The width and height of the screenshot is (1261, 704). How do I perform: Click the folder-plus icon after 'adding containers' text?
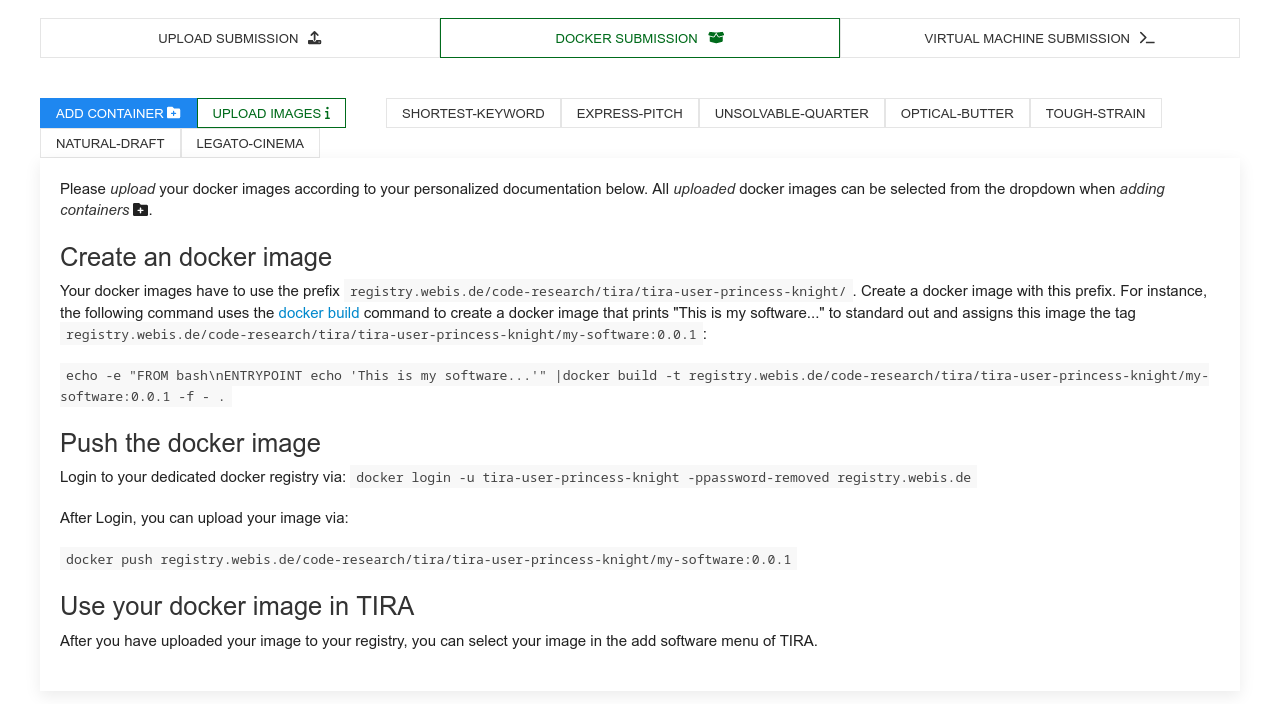click(140, 210)
